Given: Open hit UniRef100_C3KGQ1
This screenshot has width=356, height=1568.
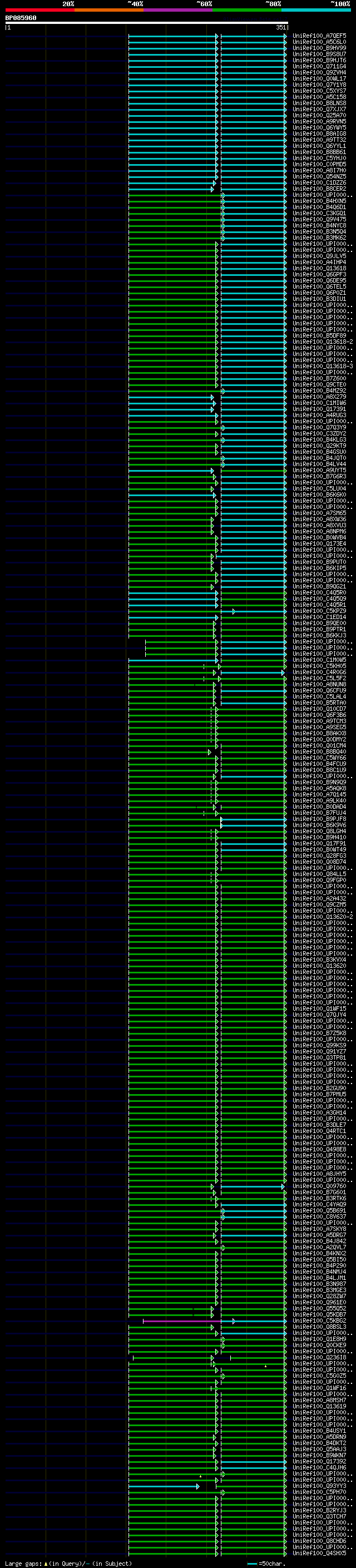Looking at the screenshot, I should 319,214.
